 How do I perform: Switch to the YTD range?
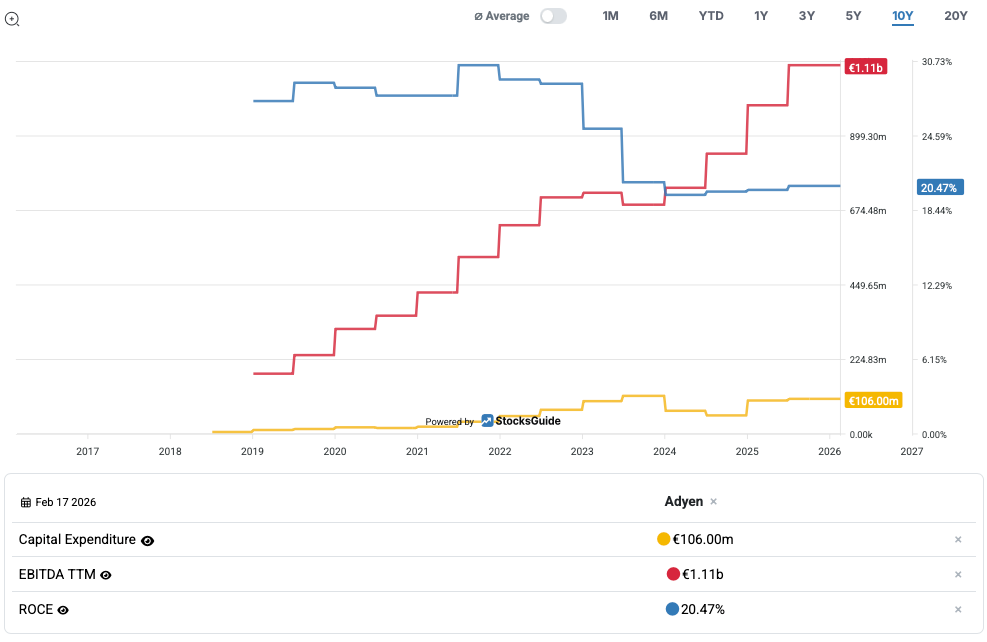[x=711, y=16]
